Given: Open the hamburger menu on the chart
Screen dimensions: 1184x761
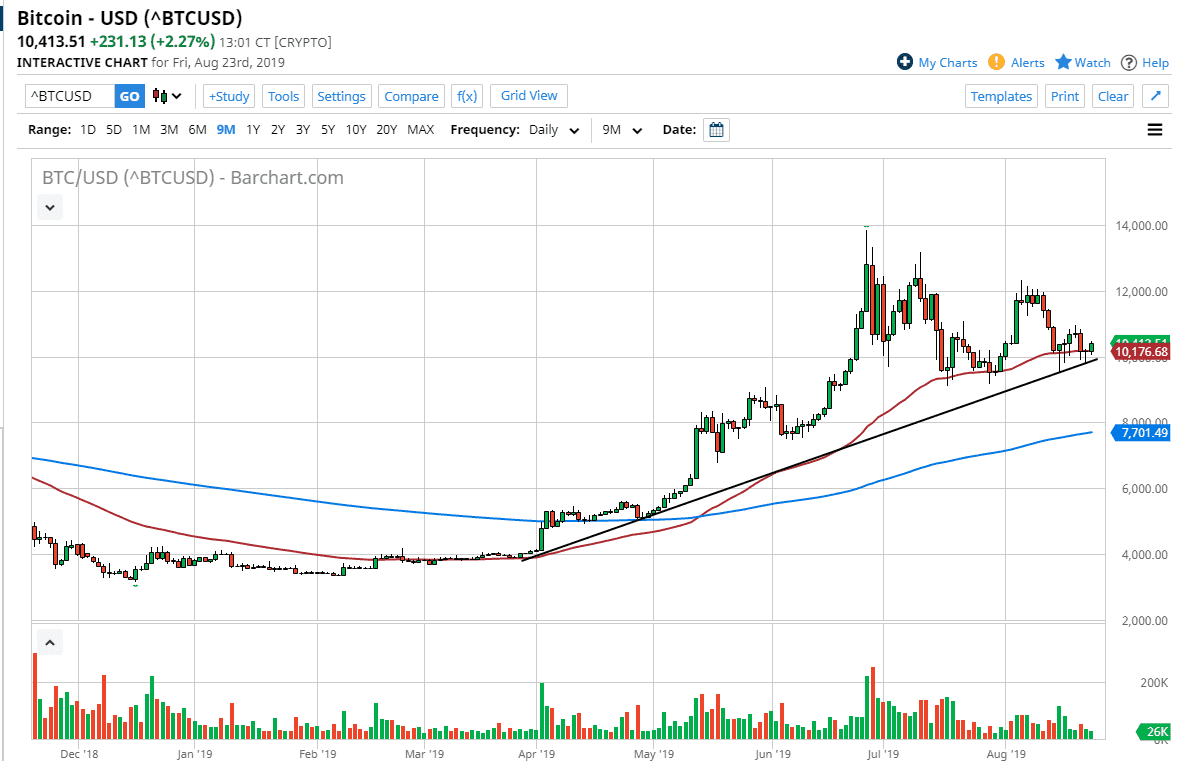Looking at the screenshot, I should click(1155, 129).
